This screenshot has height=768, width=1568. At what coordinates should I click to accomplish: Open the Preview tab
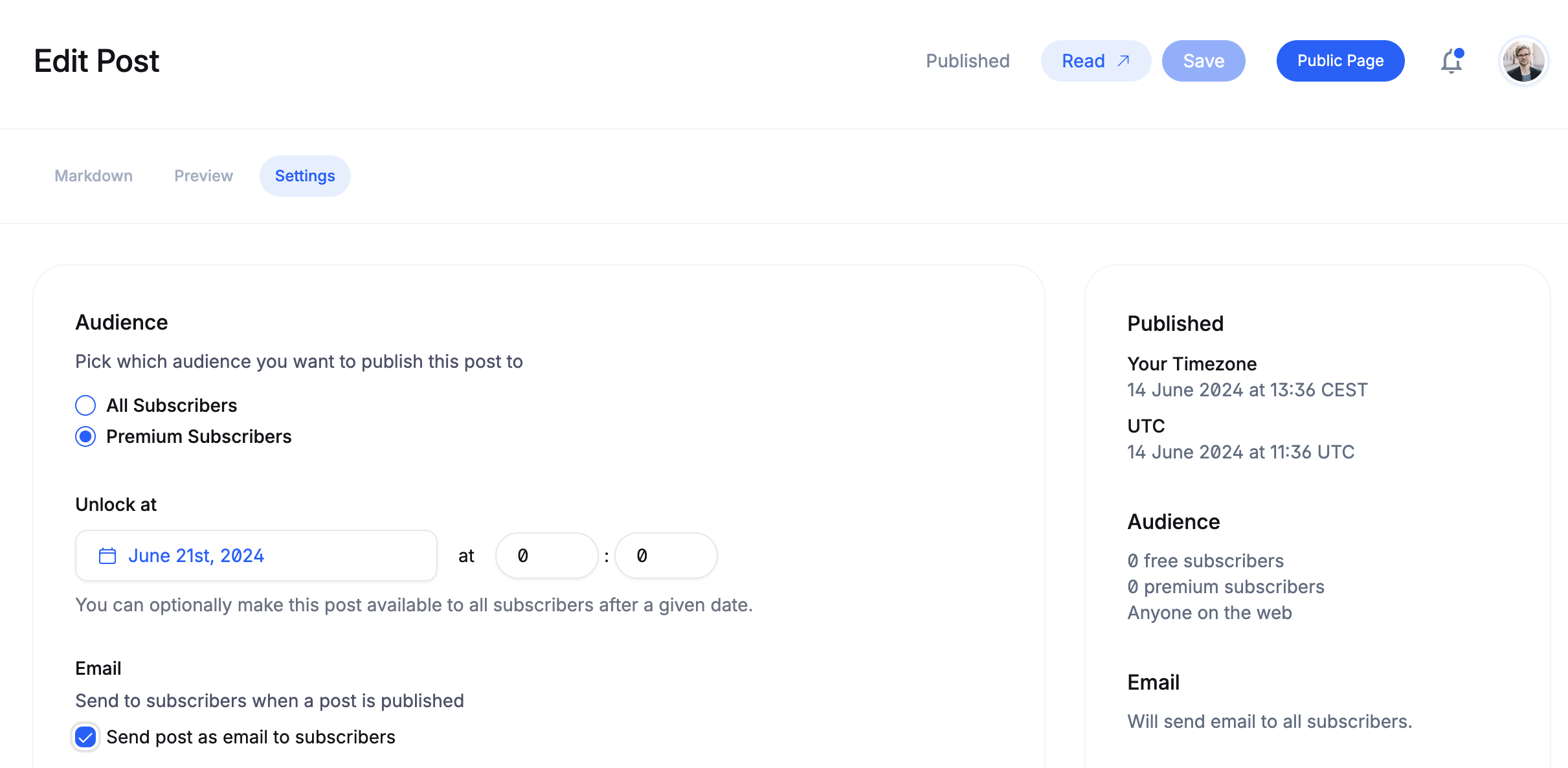click(203, 175)
